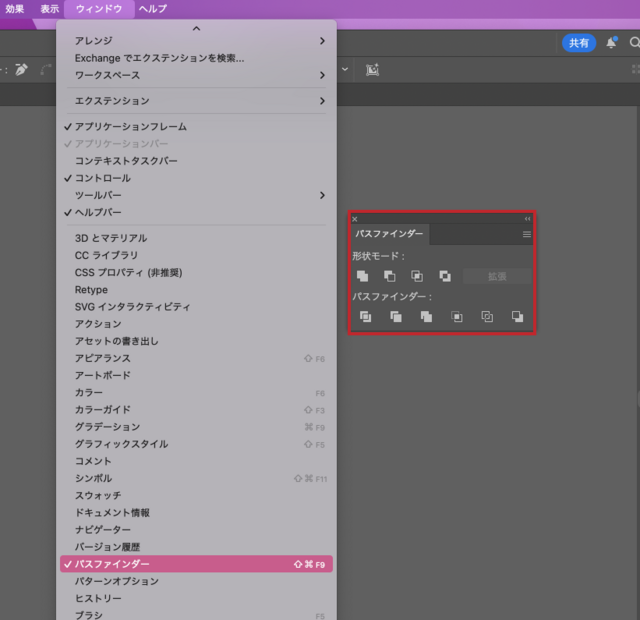Select ドキュメント情報 menu item
Viewport: 640px width, 620px height.
tap(196, 512)
